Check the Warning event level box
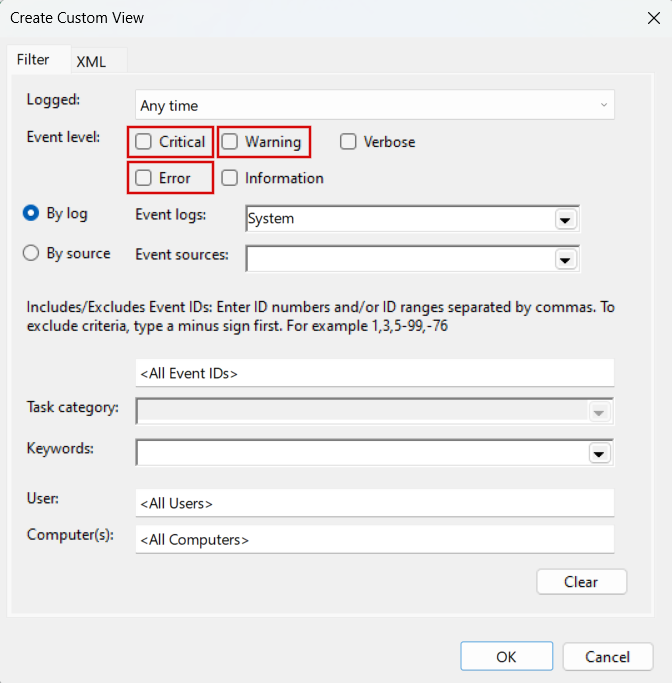 [230, 142]
